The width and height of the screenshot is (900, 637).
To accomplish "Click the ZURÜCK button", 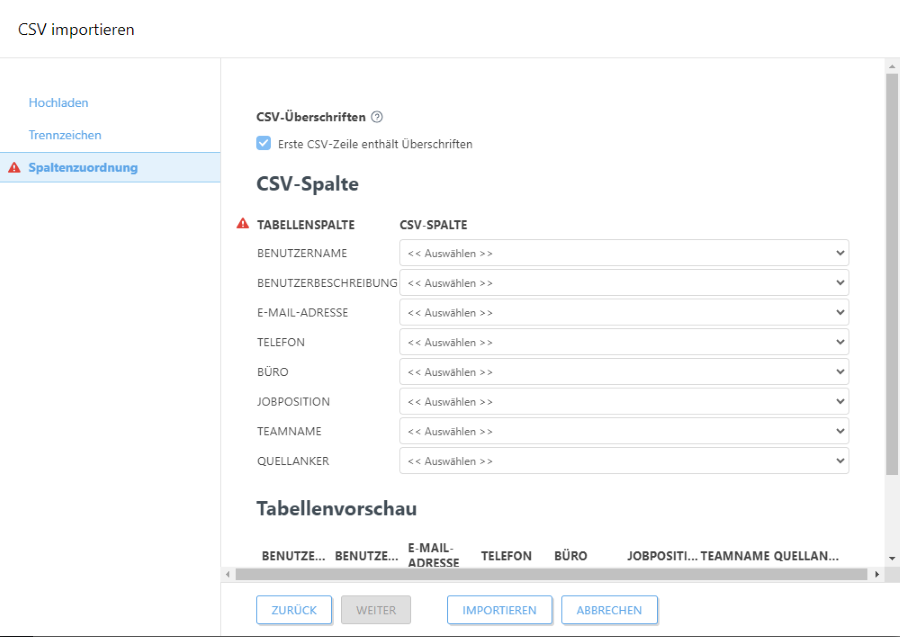I will (294, 610).
